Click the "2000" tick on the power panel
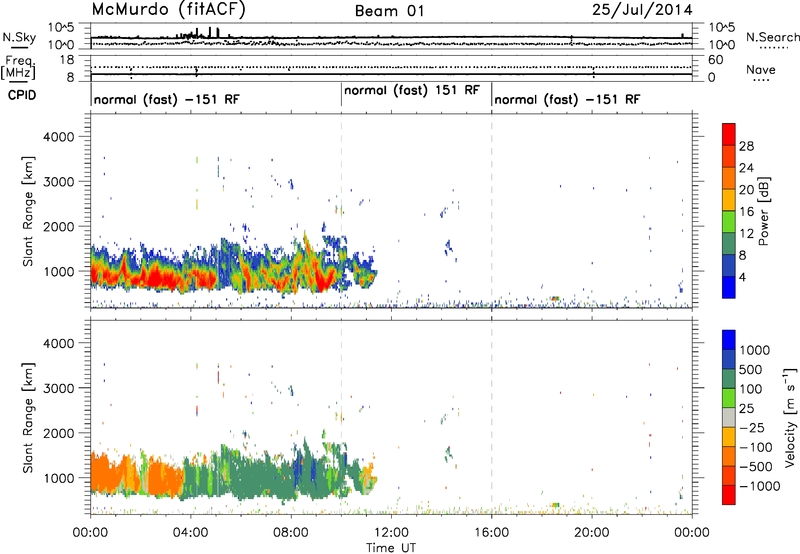800x554 pixels. (x=58, y=226)
